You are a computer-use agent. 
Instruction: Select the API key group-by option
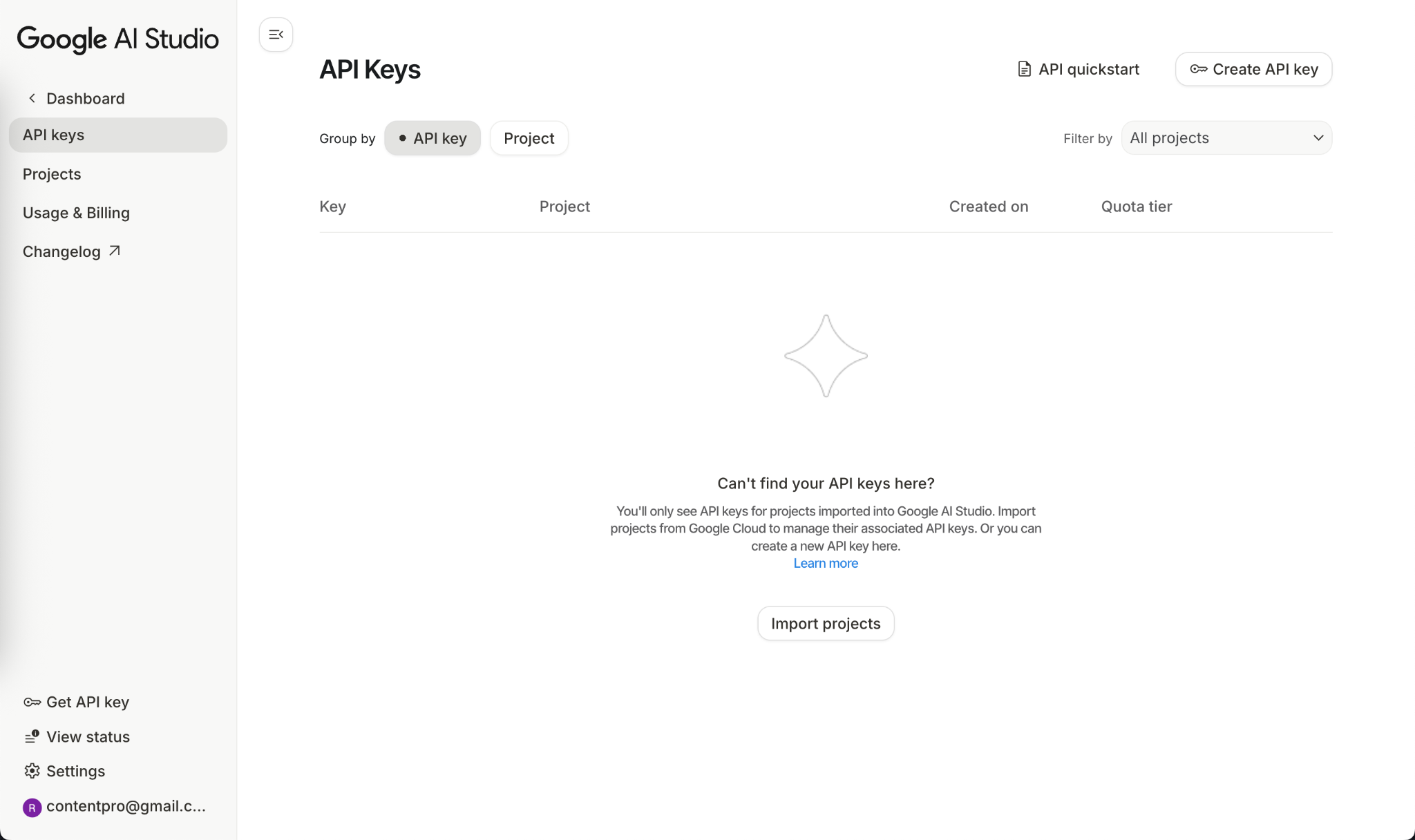pos(433,138)
